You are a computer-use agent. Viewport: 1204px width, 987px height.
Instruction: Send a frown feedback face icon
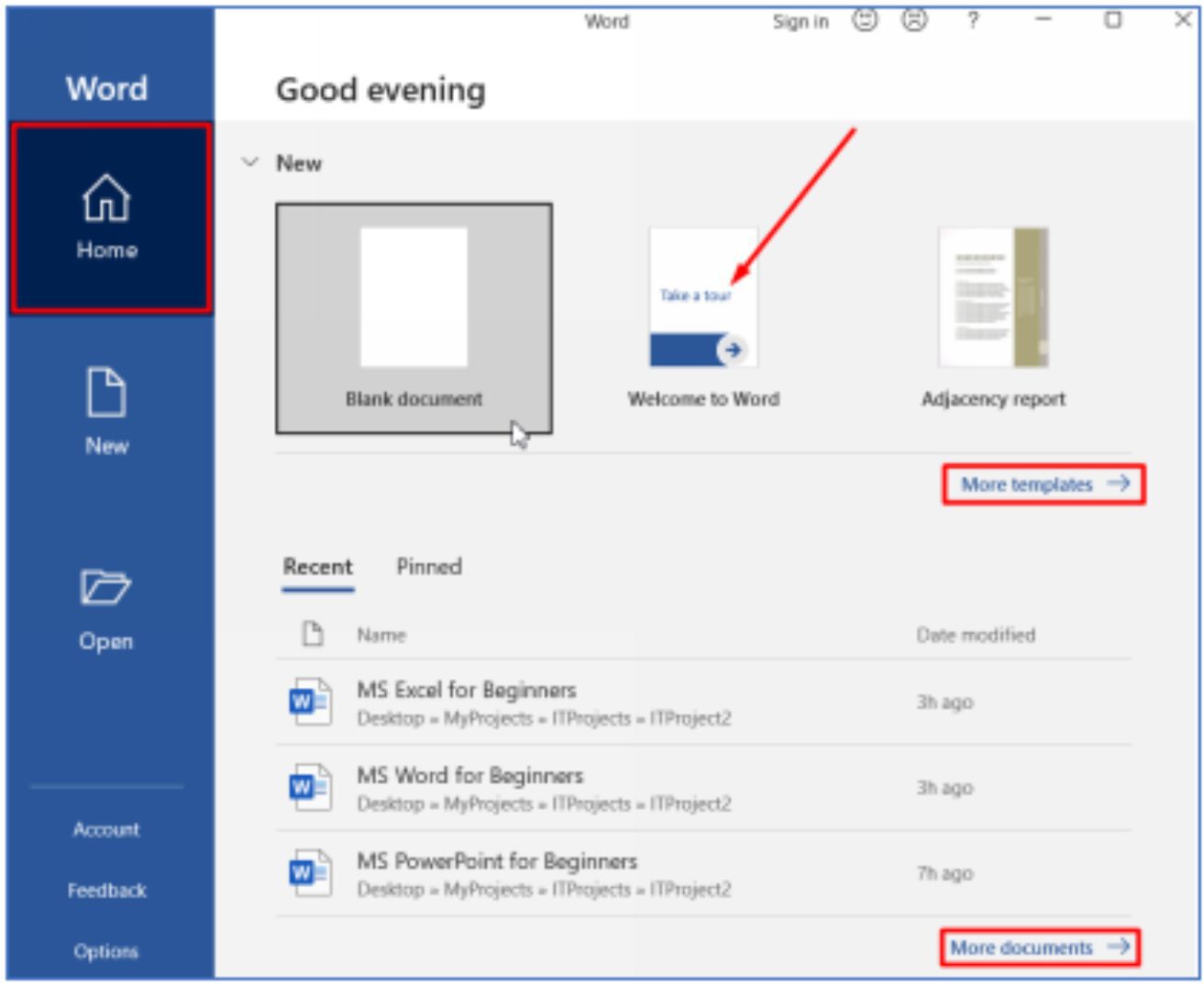click(x=914, y=19)
